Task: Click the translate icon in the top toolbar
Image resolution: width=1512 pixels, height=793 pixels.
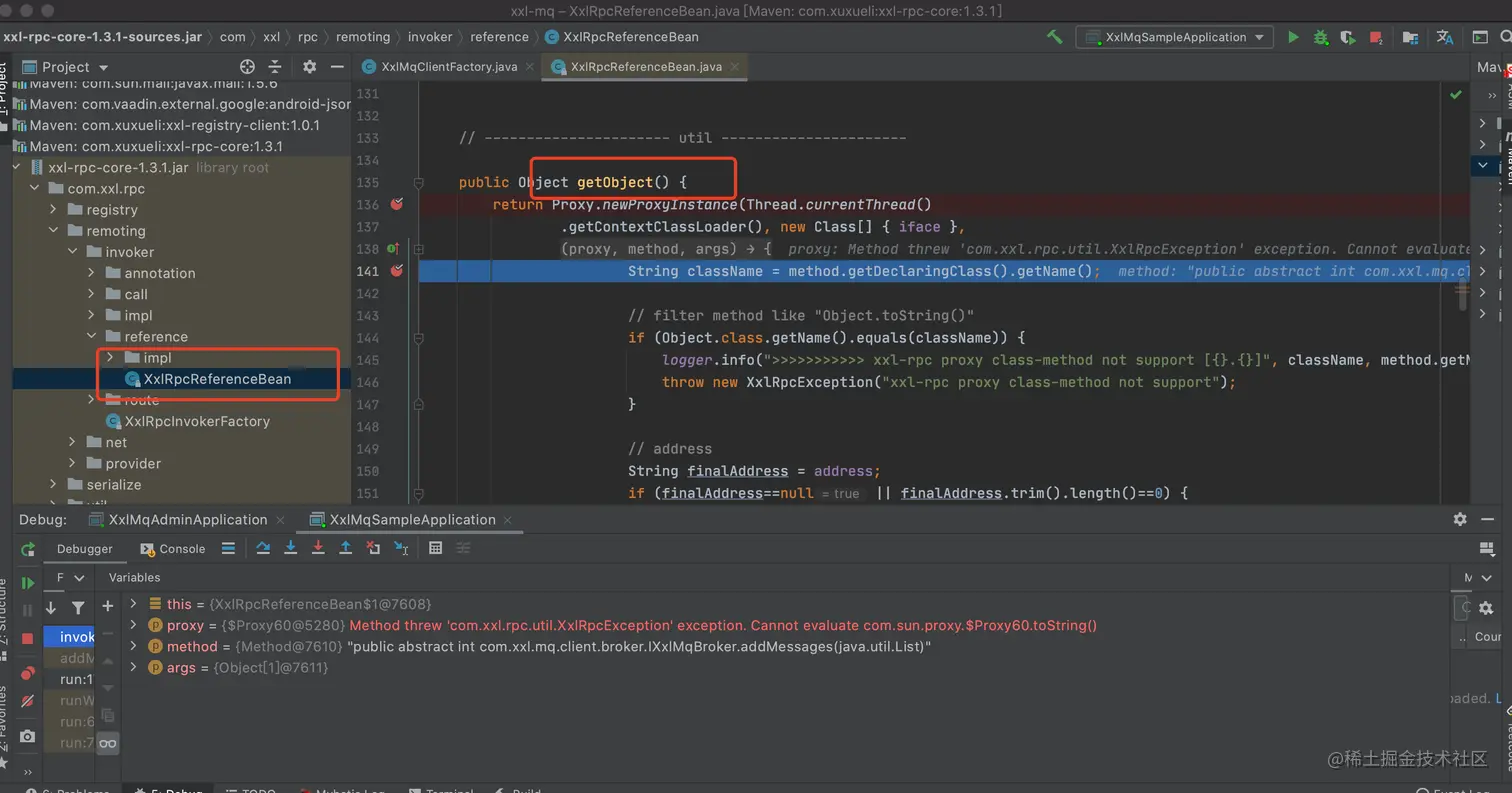Action: click(1444, 37)
